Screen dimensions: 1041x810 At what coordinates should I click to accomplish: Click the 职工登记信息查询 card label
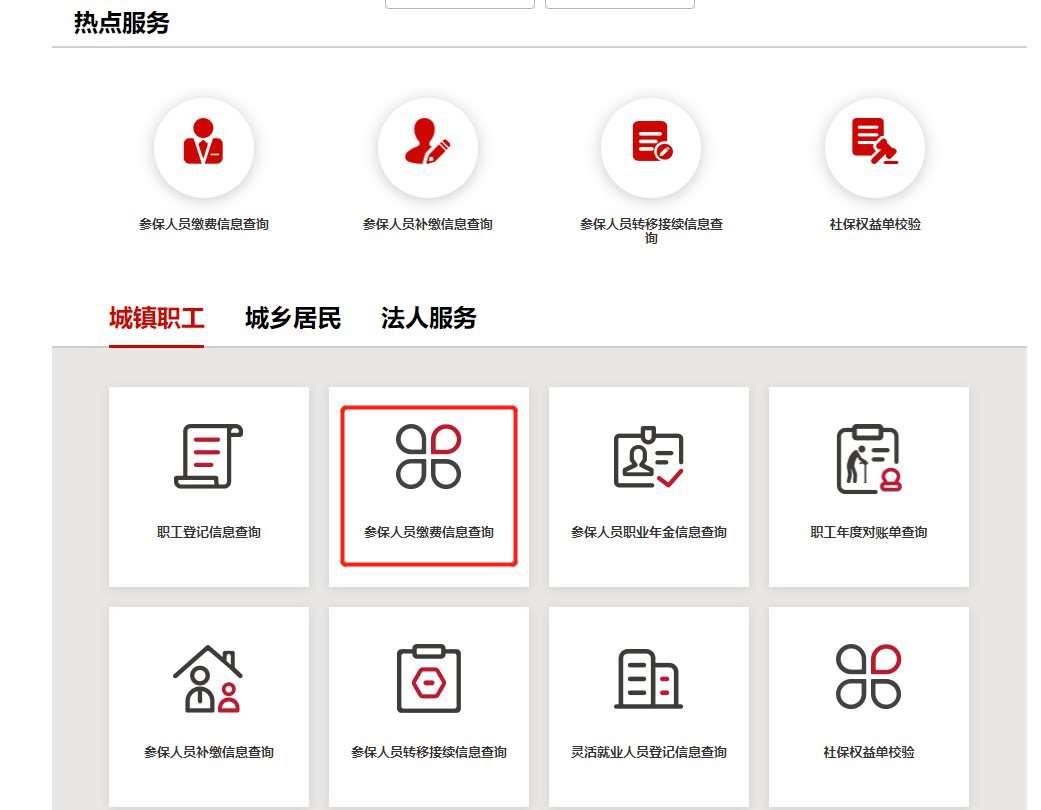208,532
